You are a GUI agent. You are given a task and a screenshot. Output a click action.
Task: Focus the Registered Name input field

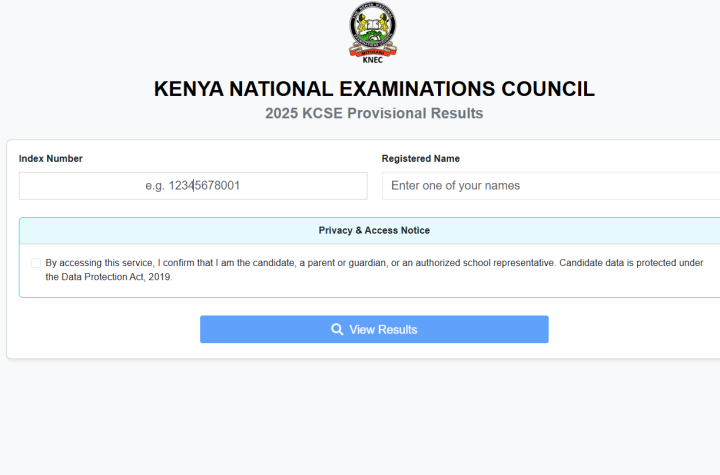(x=550, y=186)
